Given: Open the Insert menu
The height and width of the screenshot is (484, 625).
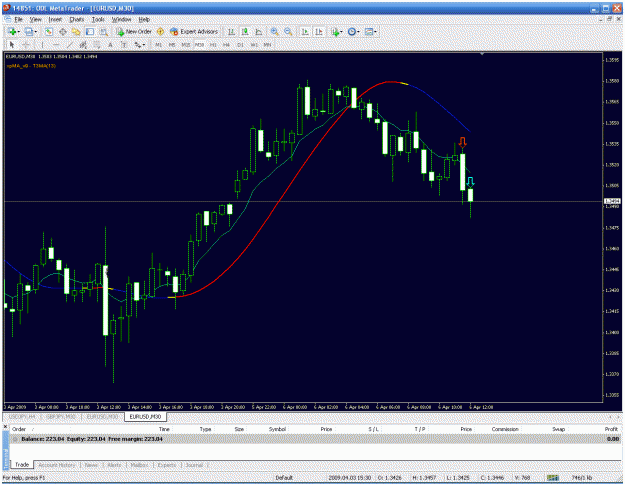Looking at the screenshot, I should click(x=55, y=19).
